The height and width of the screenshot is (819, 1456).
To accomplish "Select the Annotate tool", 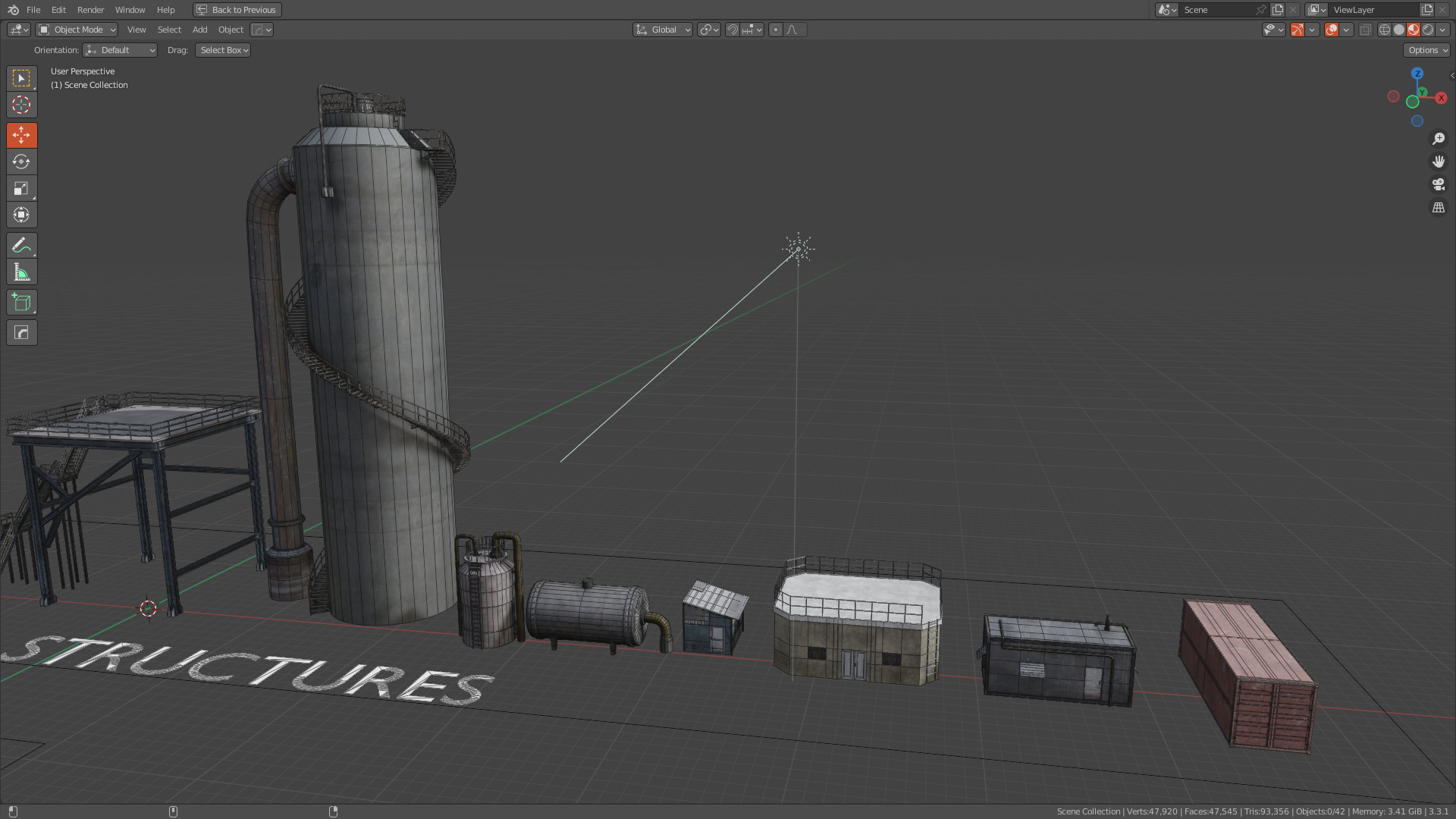I will [21, 244].
